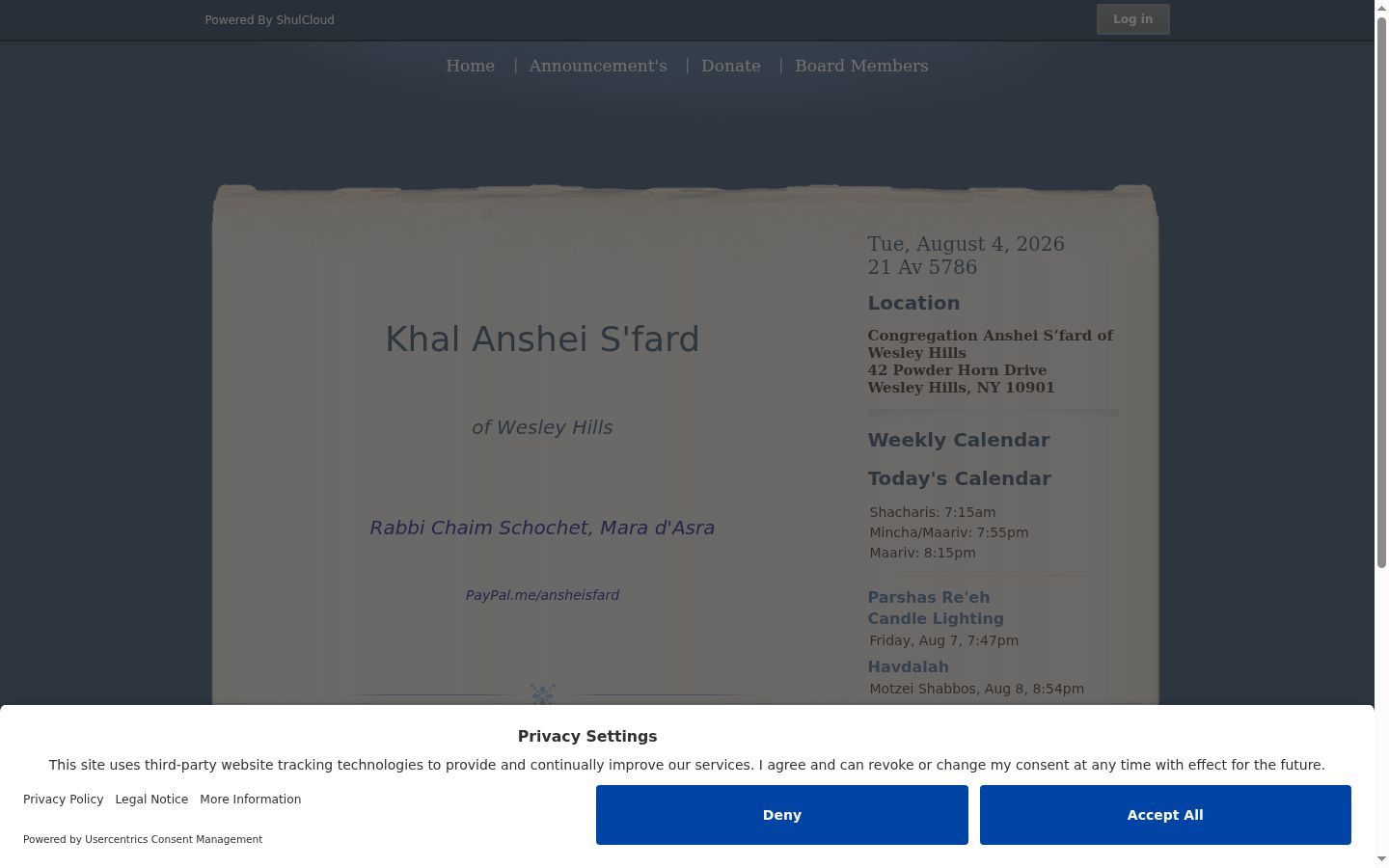This screenshot has height=868, width=1389.
Task: Click the Log in button
Action: click(1132, 19)
